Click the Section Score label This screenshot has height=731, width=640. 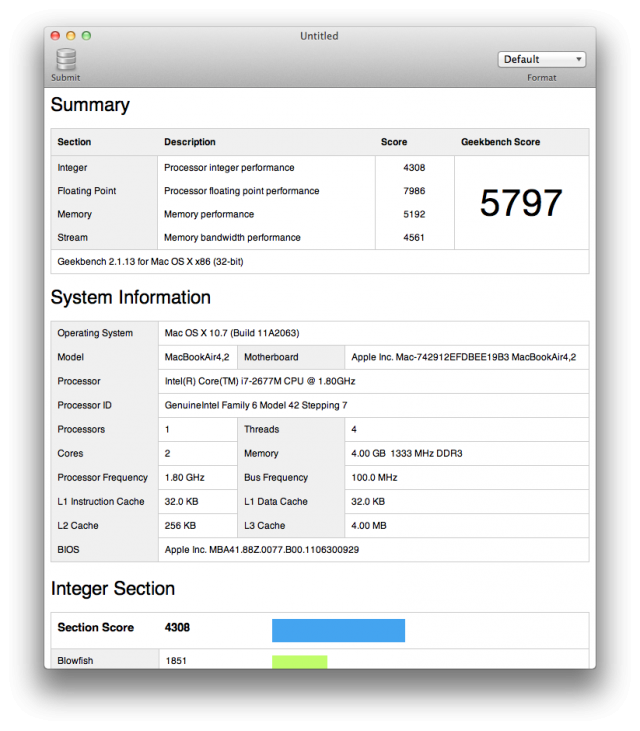96,628
